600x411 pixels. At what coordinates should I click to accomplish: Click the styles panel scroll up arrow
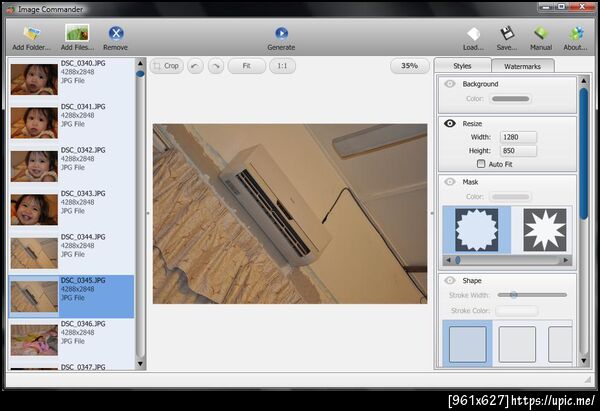pos(584,81)
